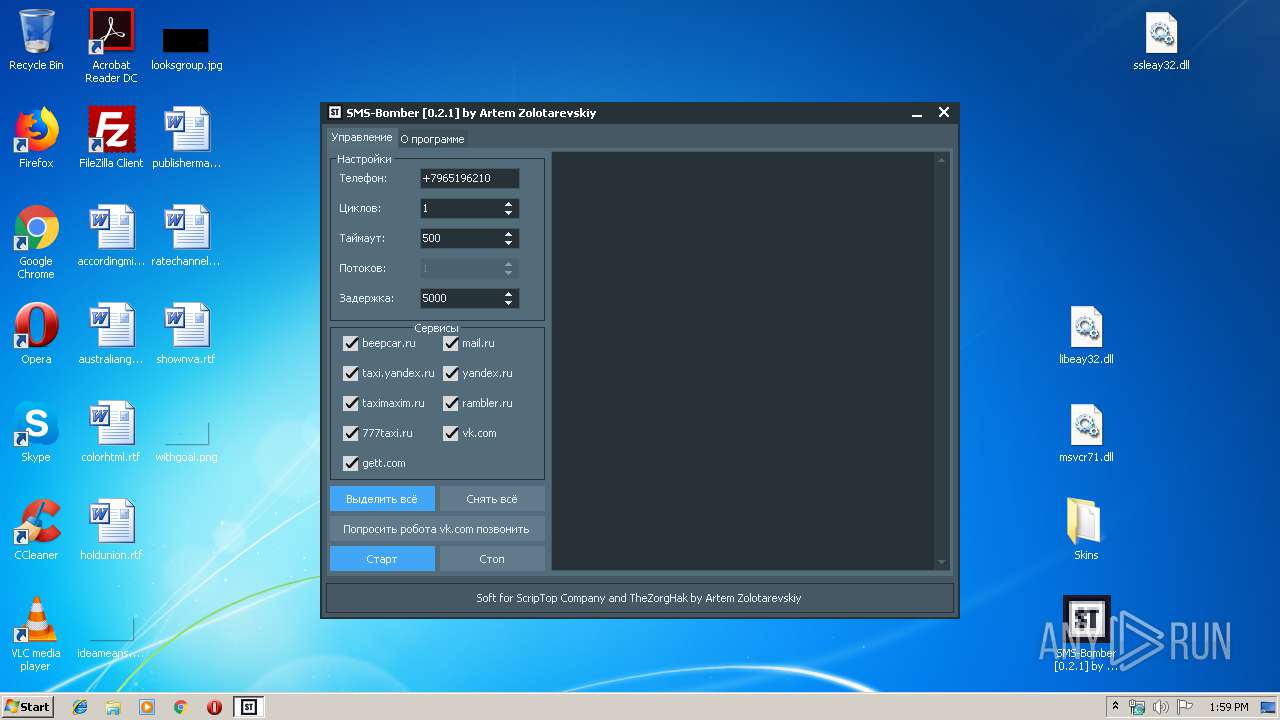Select msvcr71.dll desktop file

[x=1086, y=434]
